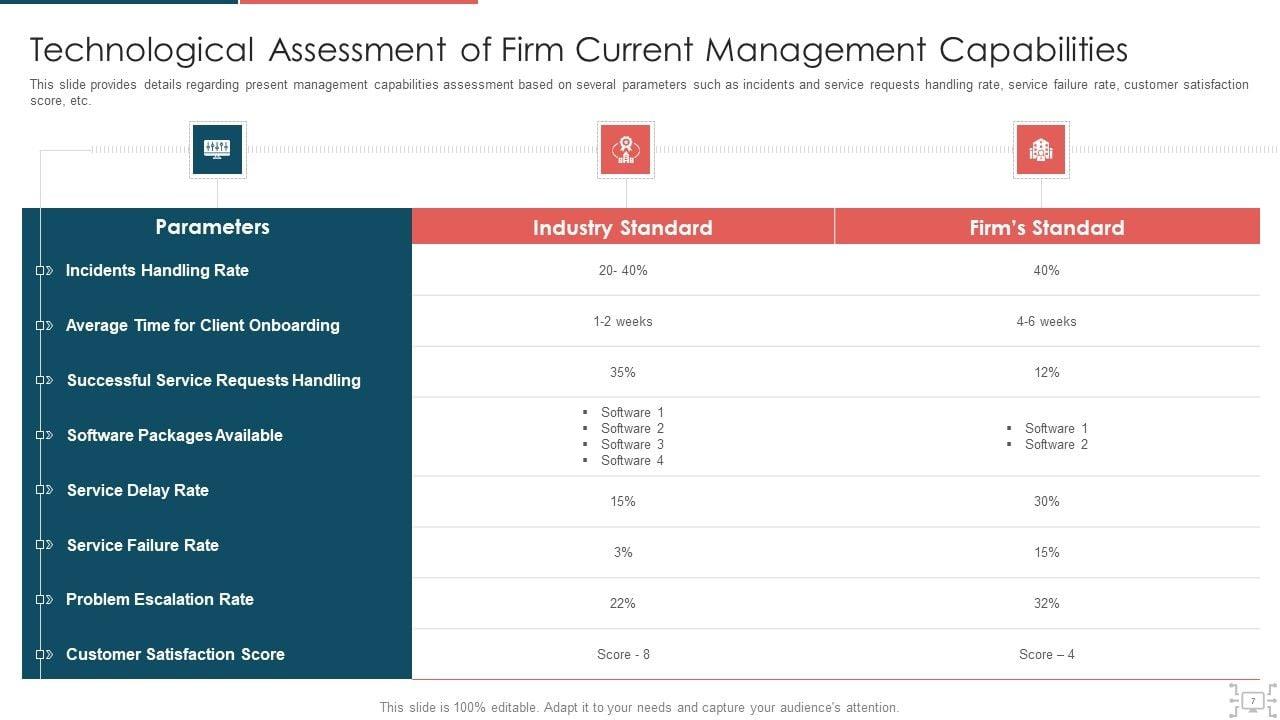Select the award ribbon icon above Industry Standard
Image resolution: width=1280 pixels, height=720 pixels.
click(625, 150)
